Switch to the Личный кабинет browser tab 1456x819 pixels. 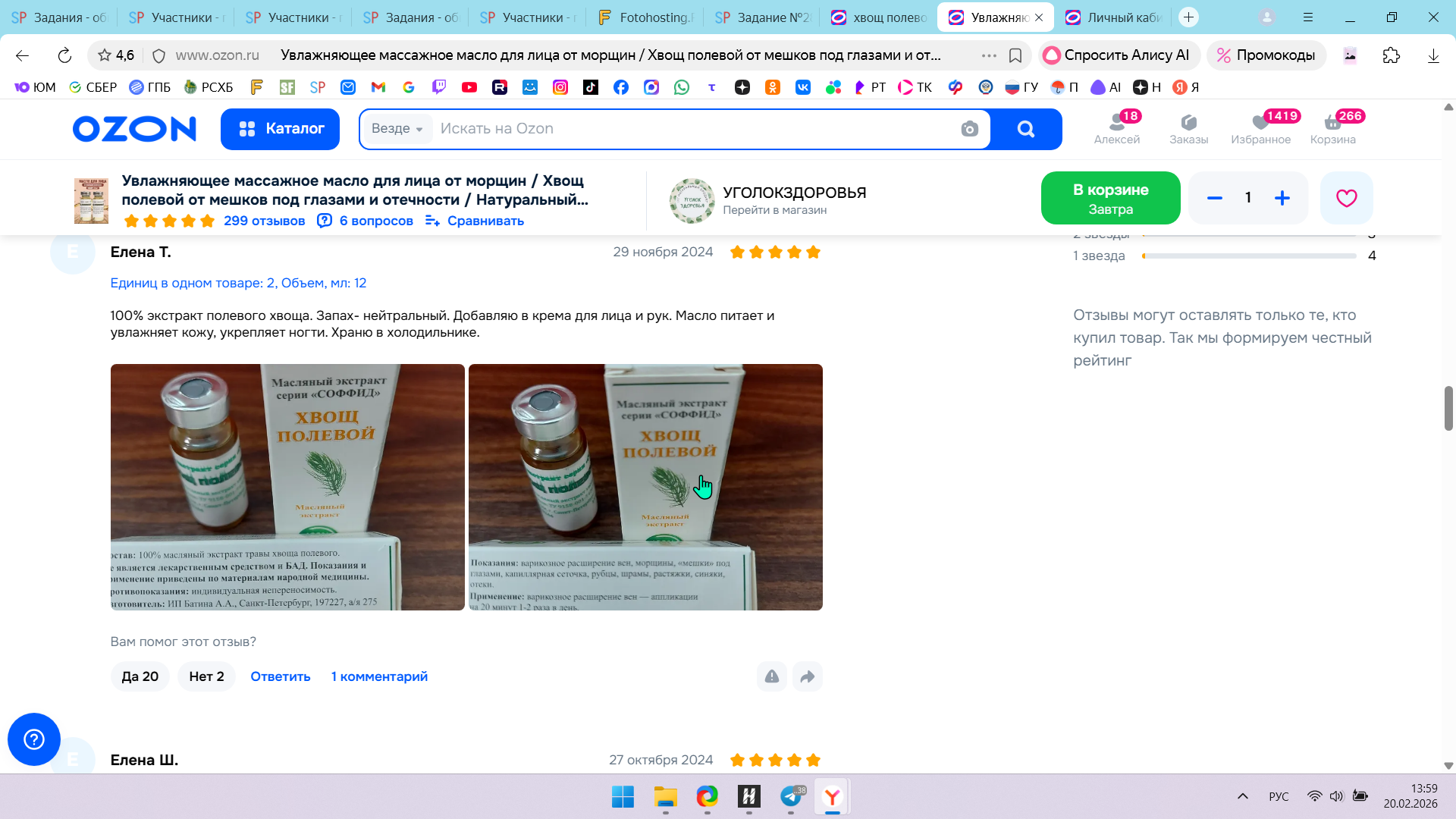coord(1115,17)
